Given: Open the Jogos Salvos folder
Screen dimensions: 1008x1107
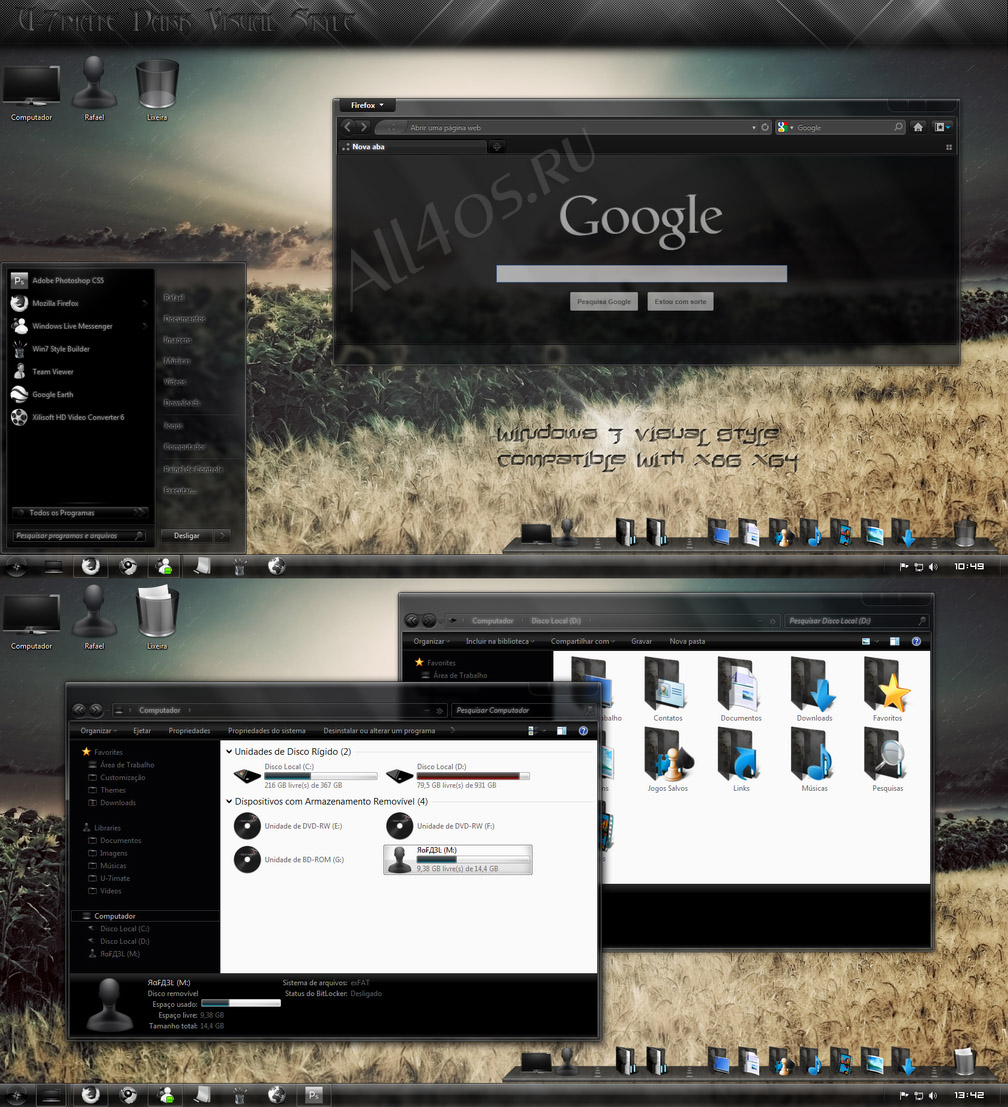Looking at the screenshot, I should (667, 760).
